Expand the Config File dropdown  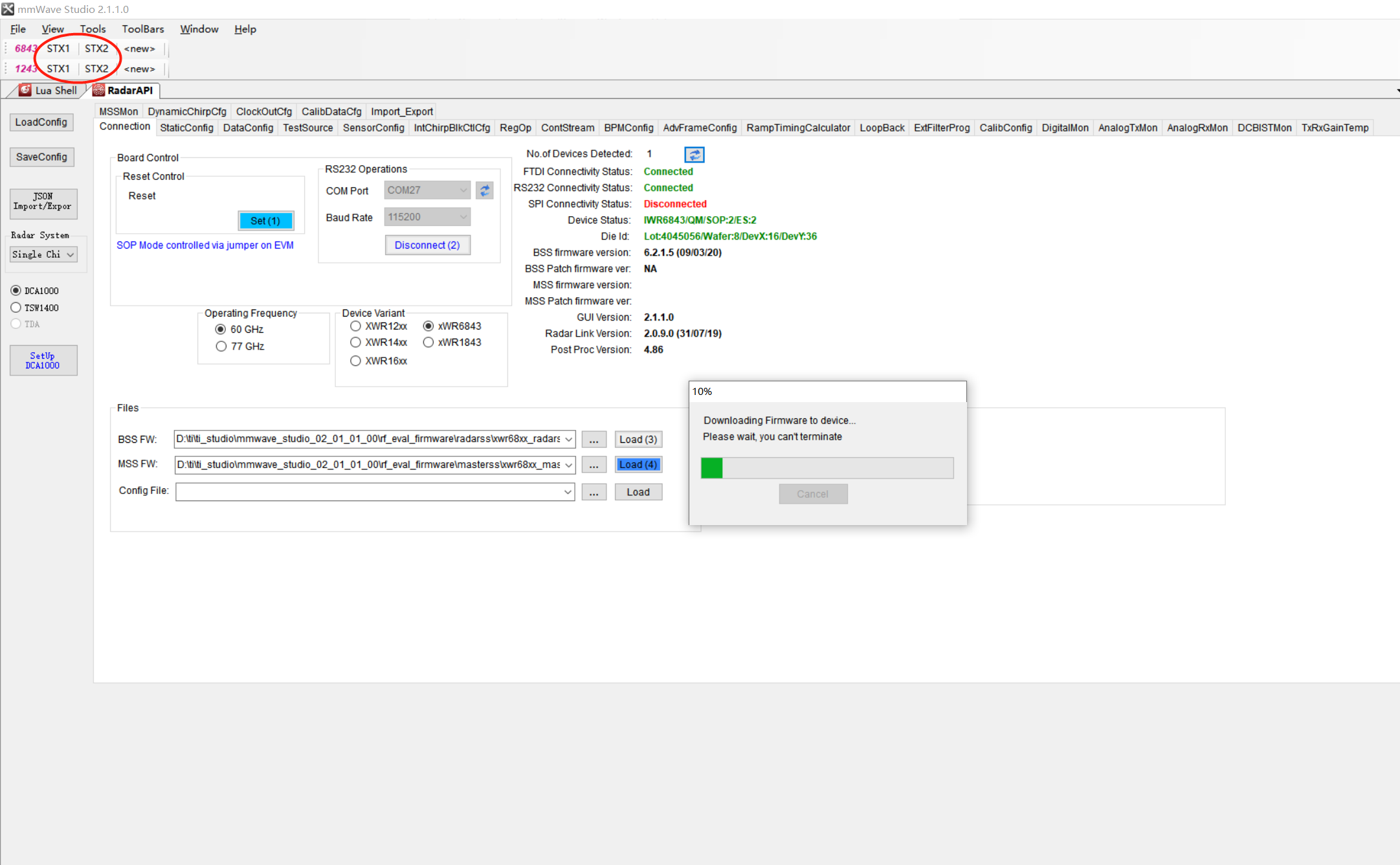(568, 492)
